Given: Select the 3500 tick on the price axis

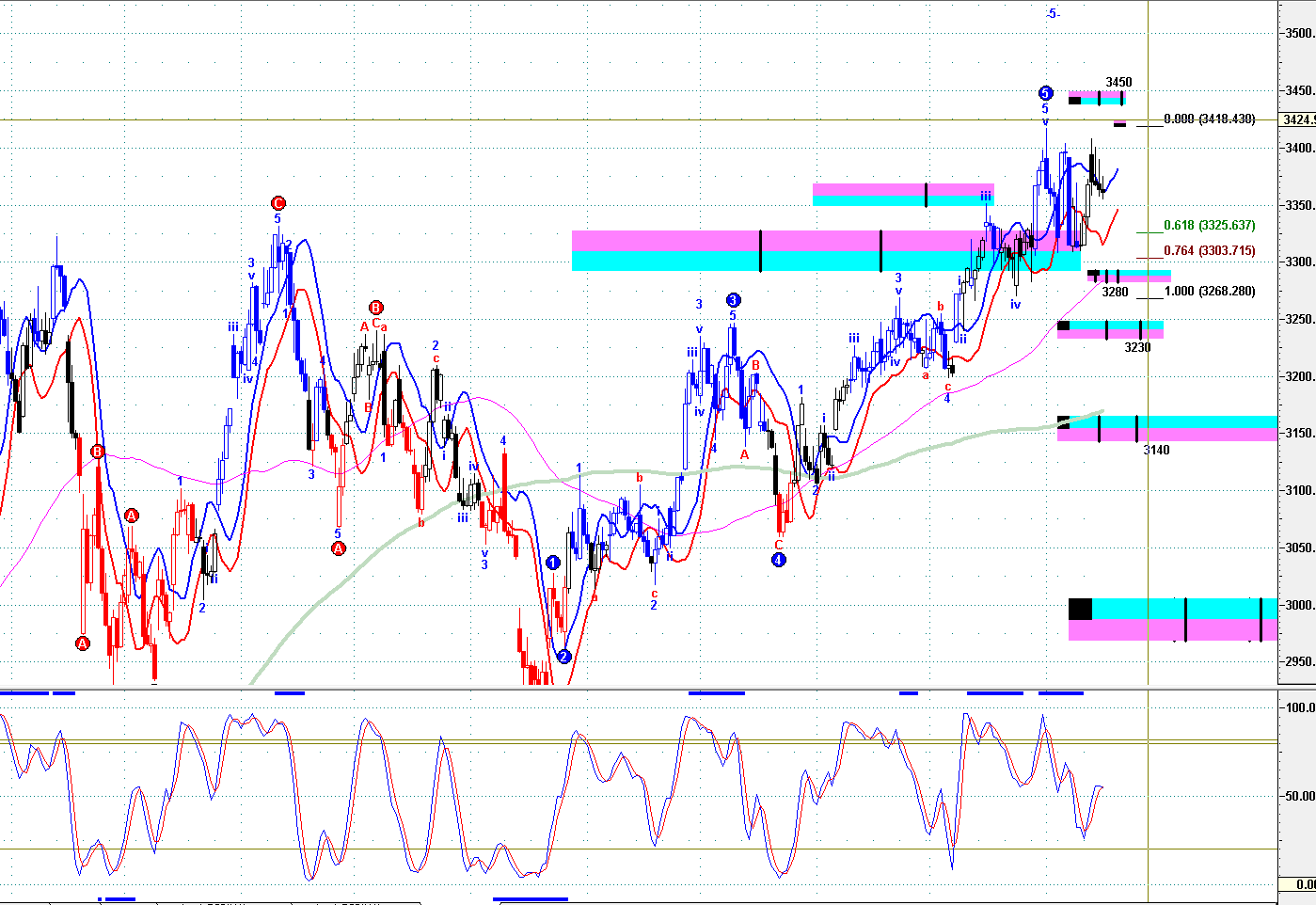Looking at the screenshot, I should pyautogui.click(x=1300, y=34).
